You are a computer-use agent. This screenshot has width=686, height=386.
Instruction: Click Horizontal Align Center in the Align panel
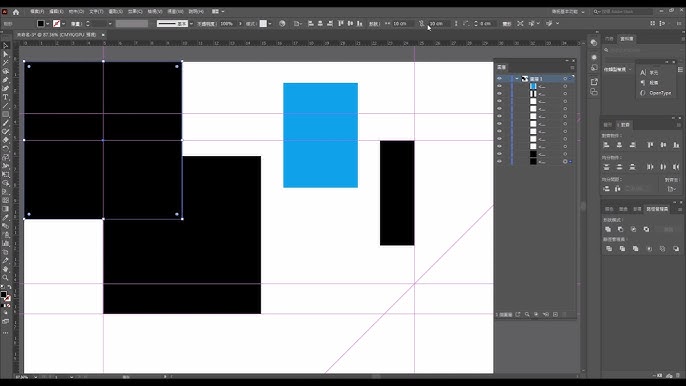coord(620,145)
